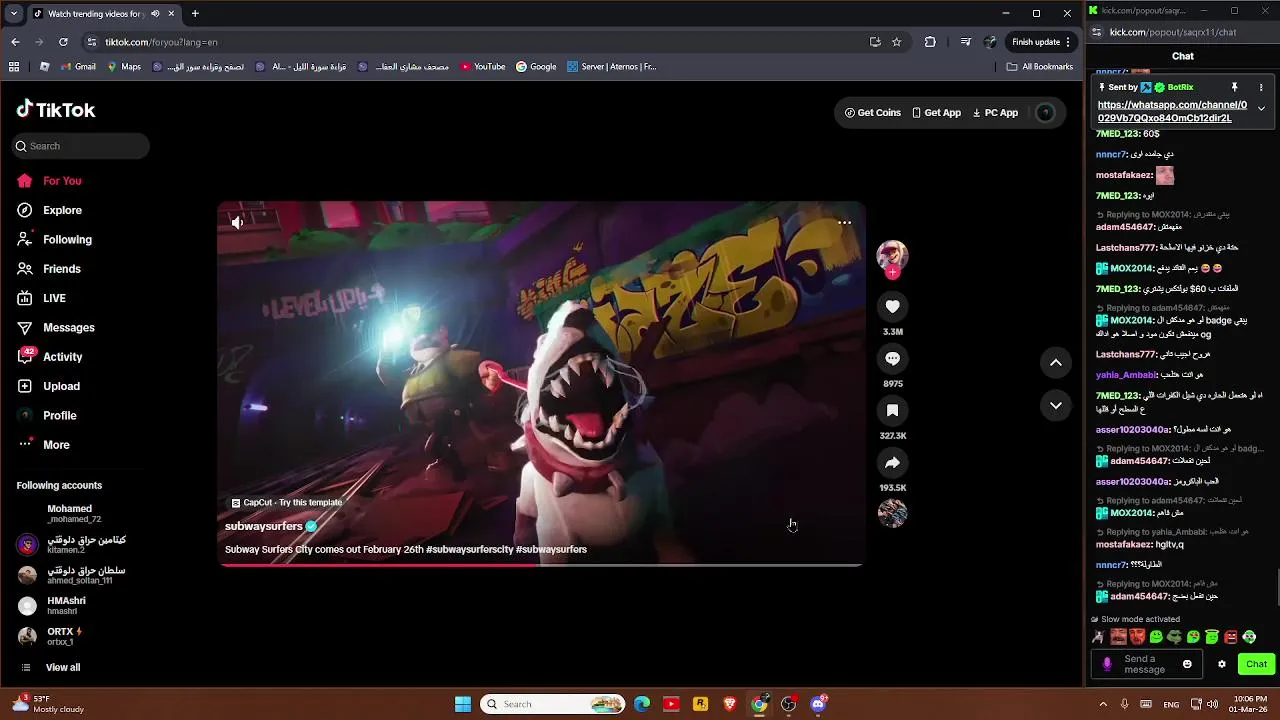Open the Chrome apps grid icon
Screen dimensions: 1280x720
[14, 67]
